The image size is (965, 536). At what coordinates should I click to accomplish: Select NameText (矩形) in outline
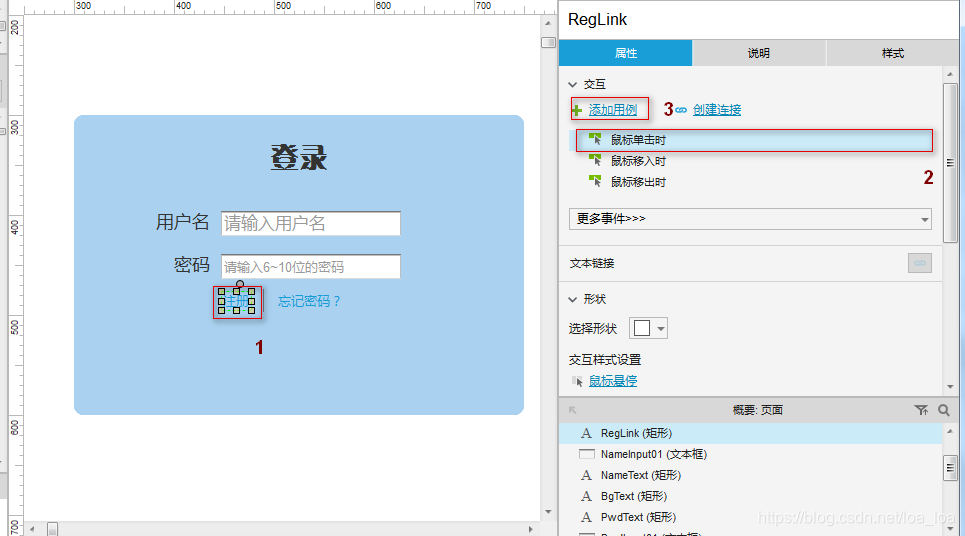pos(751,475)
